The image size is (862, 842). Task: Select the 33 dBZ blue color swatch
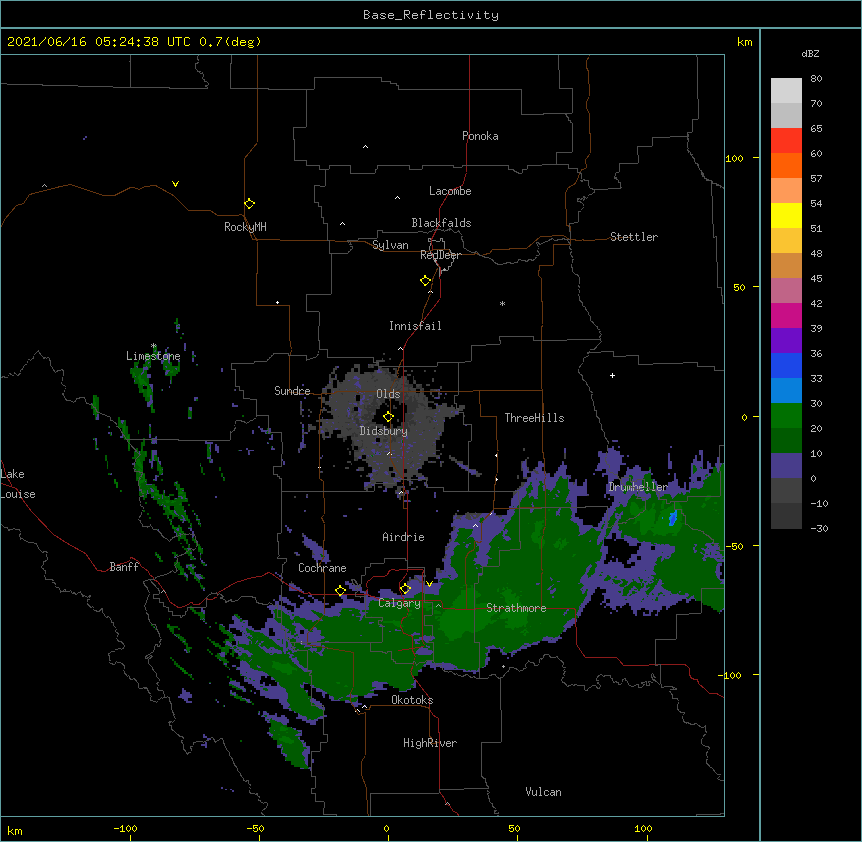pyautogui.click(x=786, y=390)
